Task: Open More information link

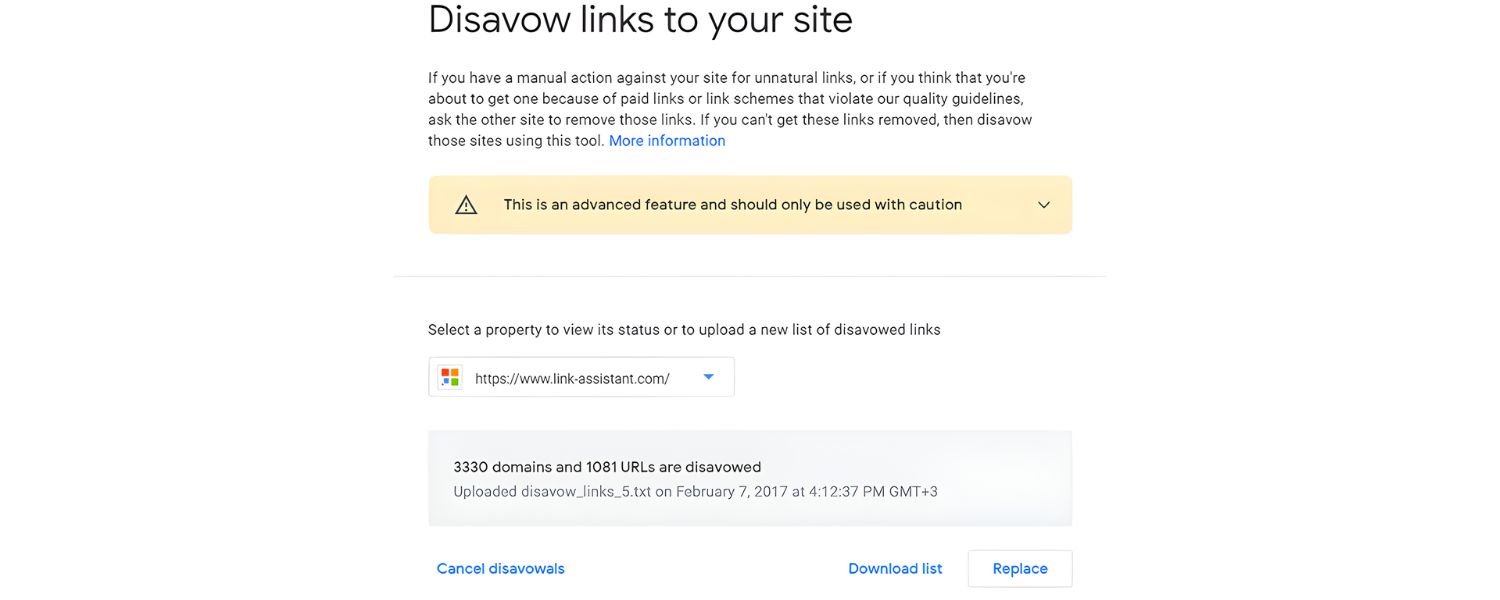Action: (666, 140)
